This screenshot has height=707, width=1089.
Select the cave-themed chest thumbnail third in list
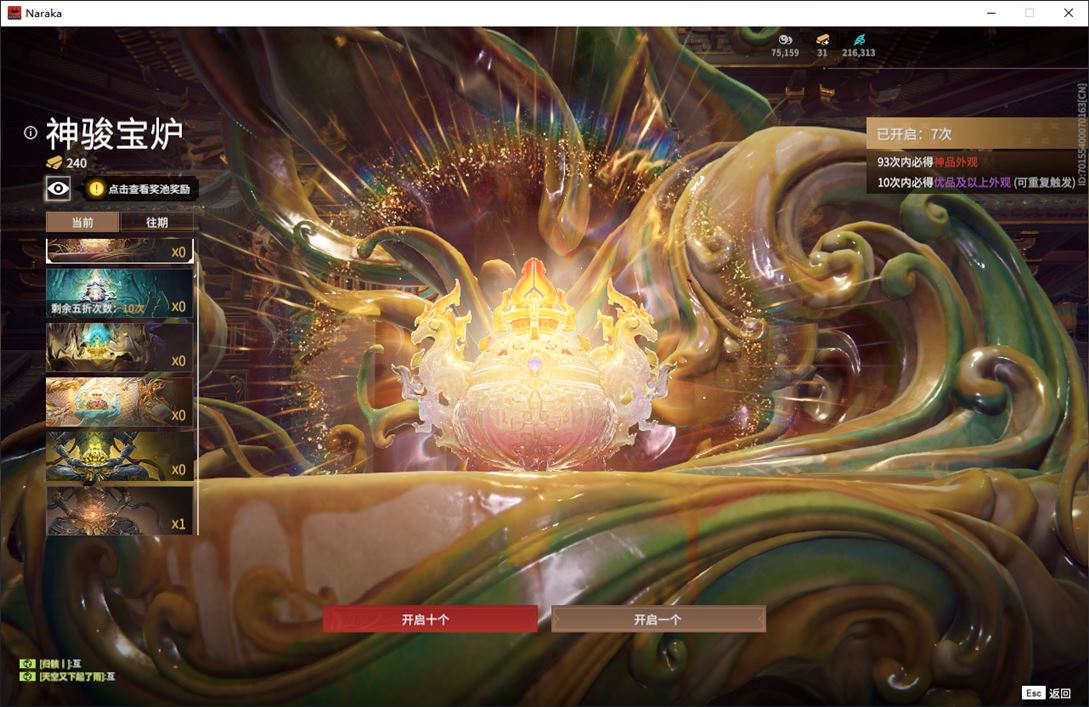point(119,347)
